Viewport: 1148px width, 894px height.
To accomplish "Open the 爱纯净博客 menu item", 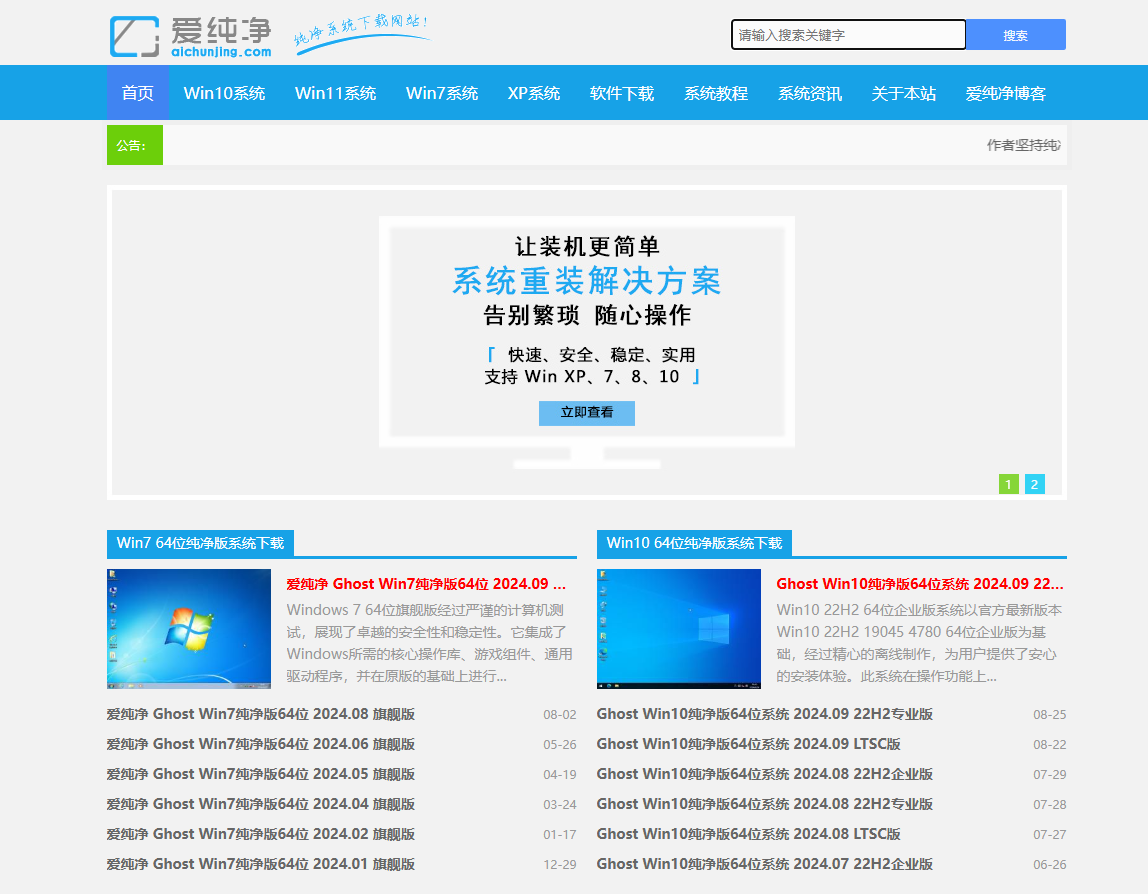I will pyautogui.click(x=1005, y=93).
